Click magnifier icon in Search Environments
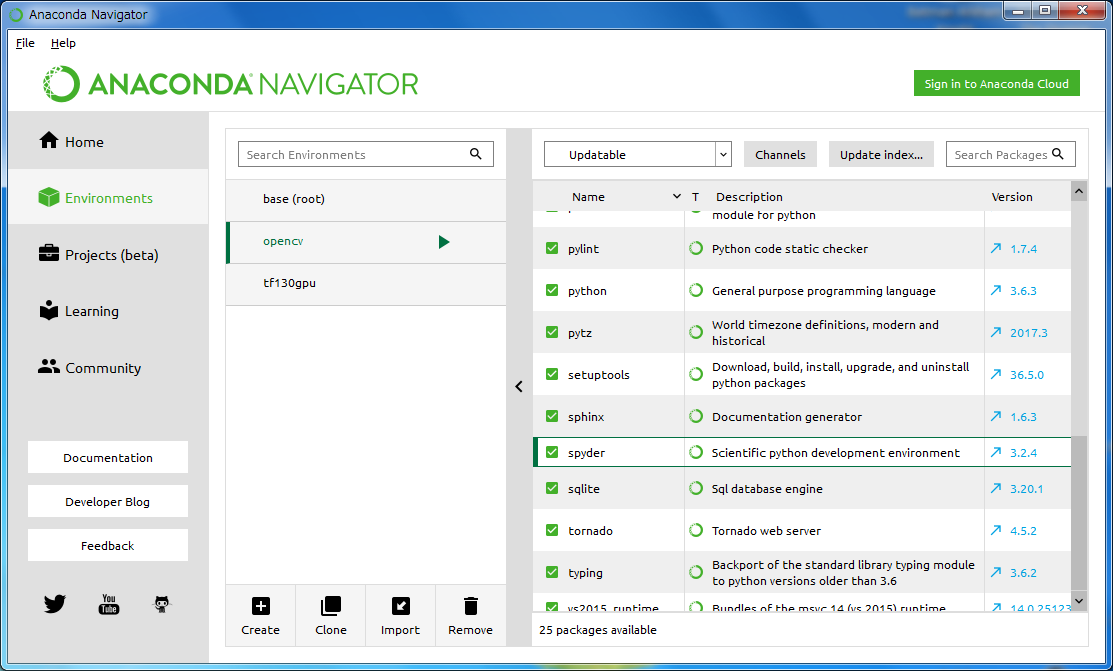1113x671 pixels. tap(476, 153)
